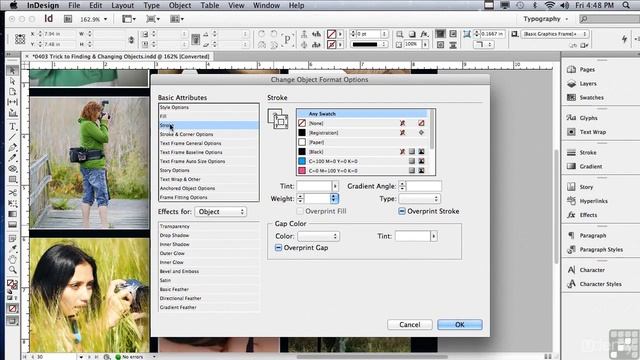Select Stroke & Corner Options attribute
Screen dimensions: 640x360
(209, 134)
